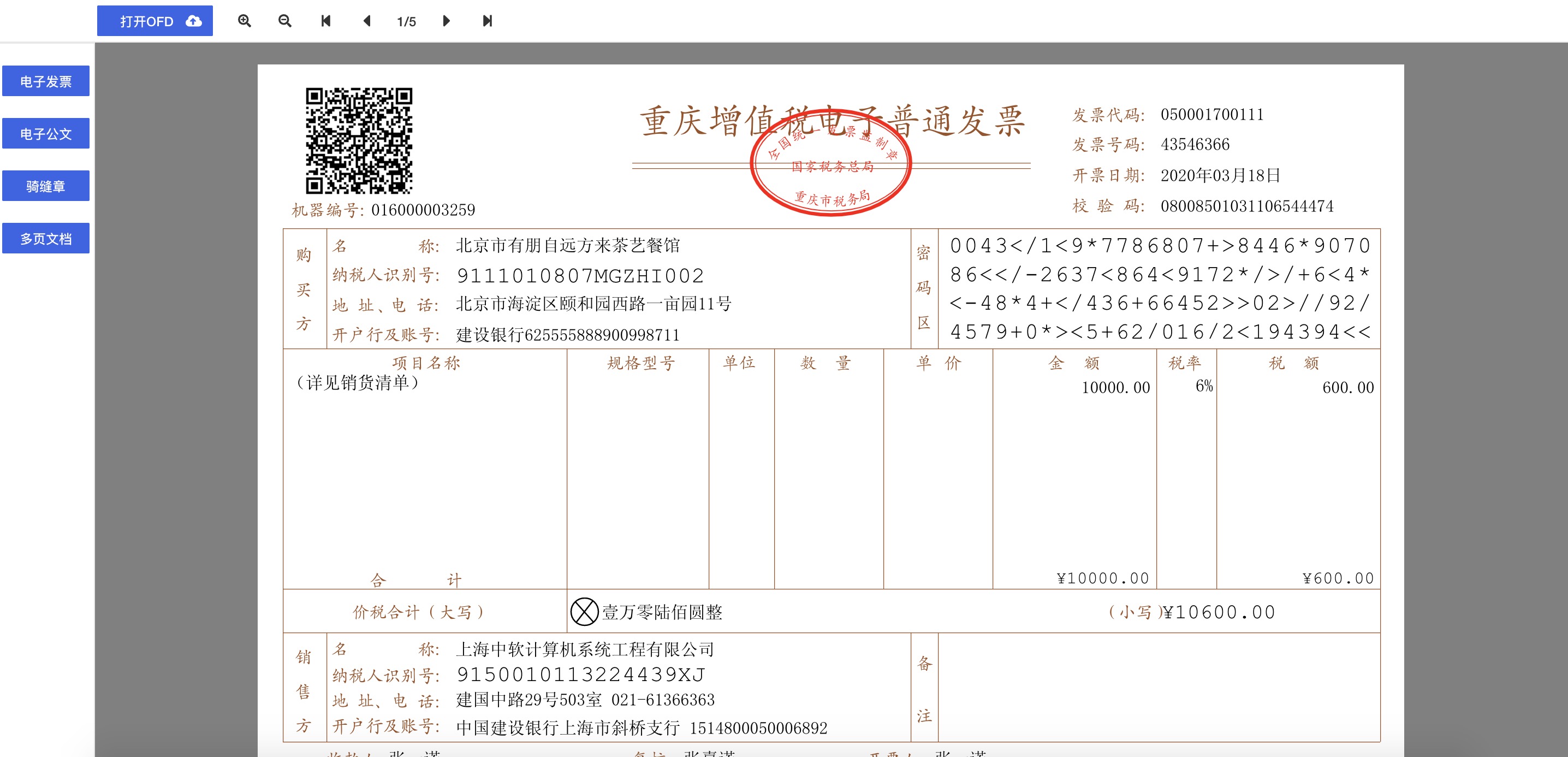Viewport: 1568px width, 757px height.
Task: Go to the next page
Action: click(446, 21)
